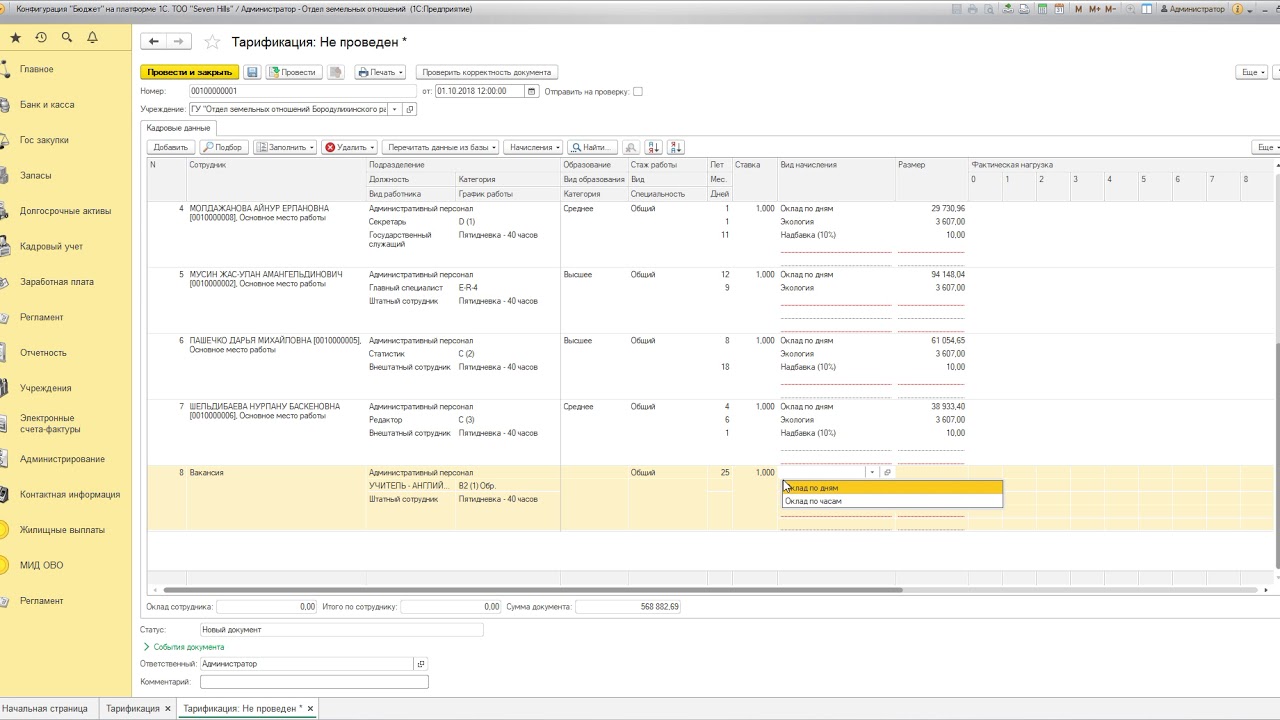Screen dimensions: 1280x720
Task: Open the Учреждение record with the open-form icon
Action: point(411,109)
